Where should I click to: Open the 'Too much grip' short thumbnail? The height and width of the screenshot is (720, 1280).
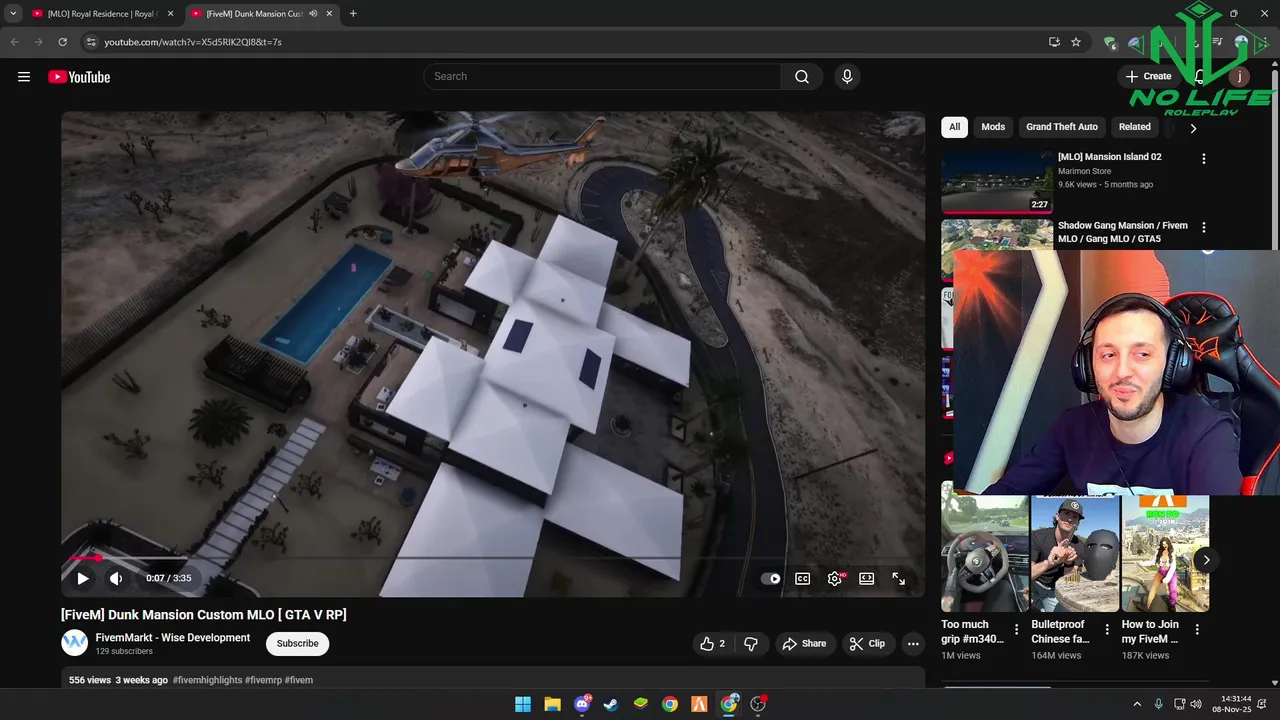pos(985,553)
